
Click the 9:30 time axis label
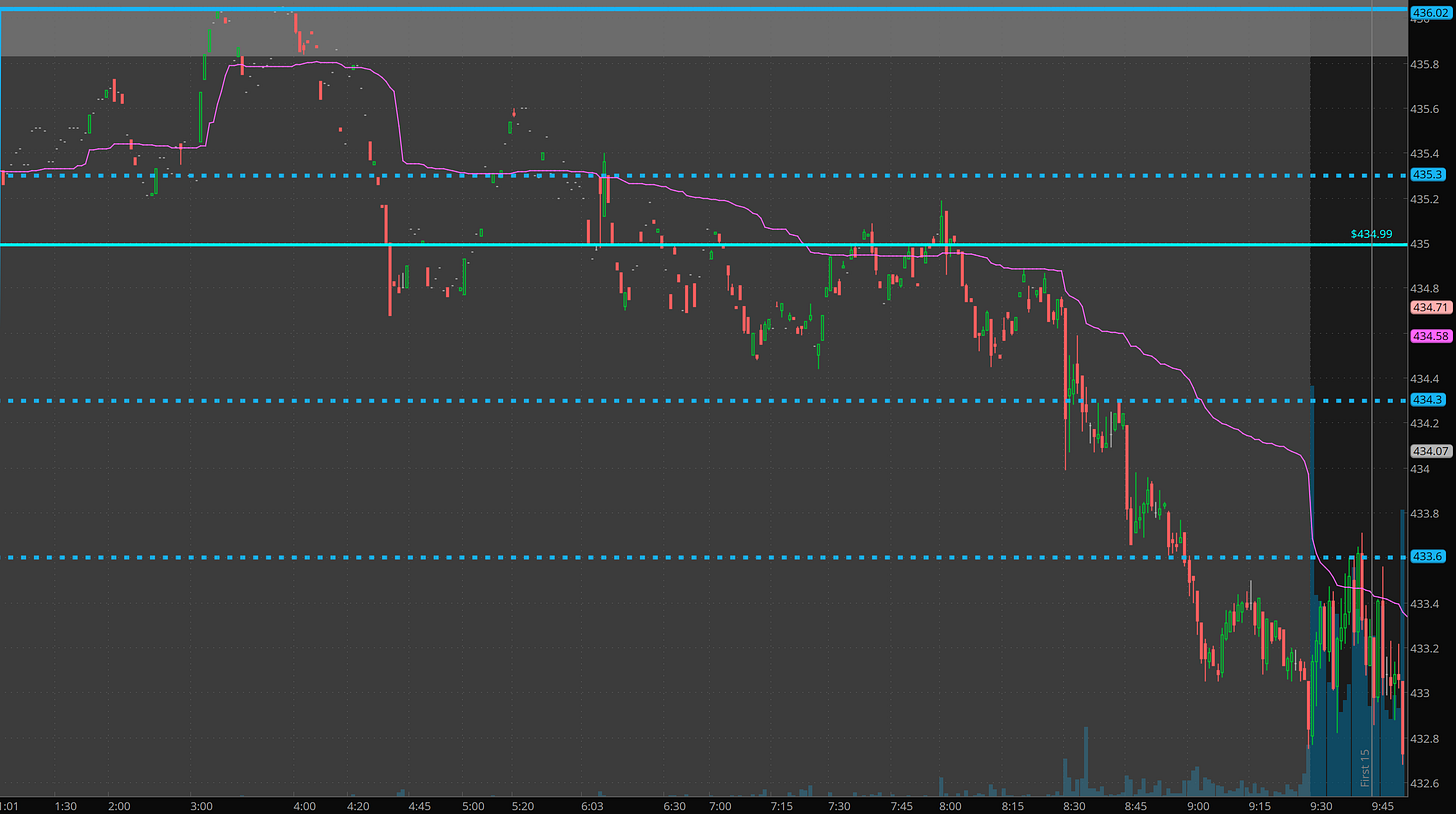1321,805
